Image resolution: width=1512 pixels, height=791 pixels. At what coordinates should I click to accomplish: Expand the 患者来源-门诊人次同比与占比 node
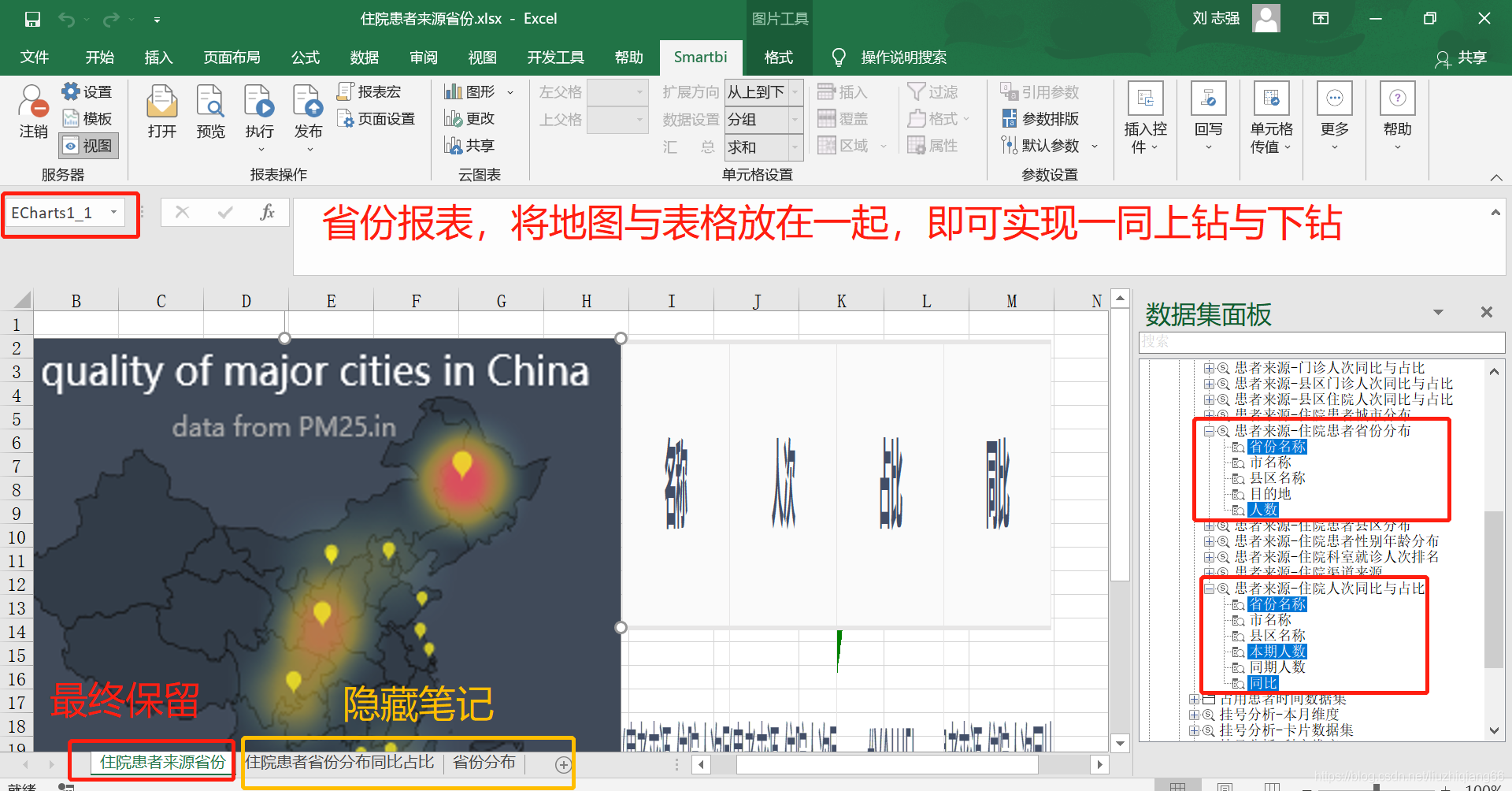[x=1209, y=368]
